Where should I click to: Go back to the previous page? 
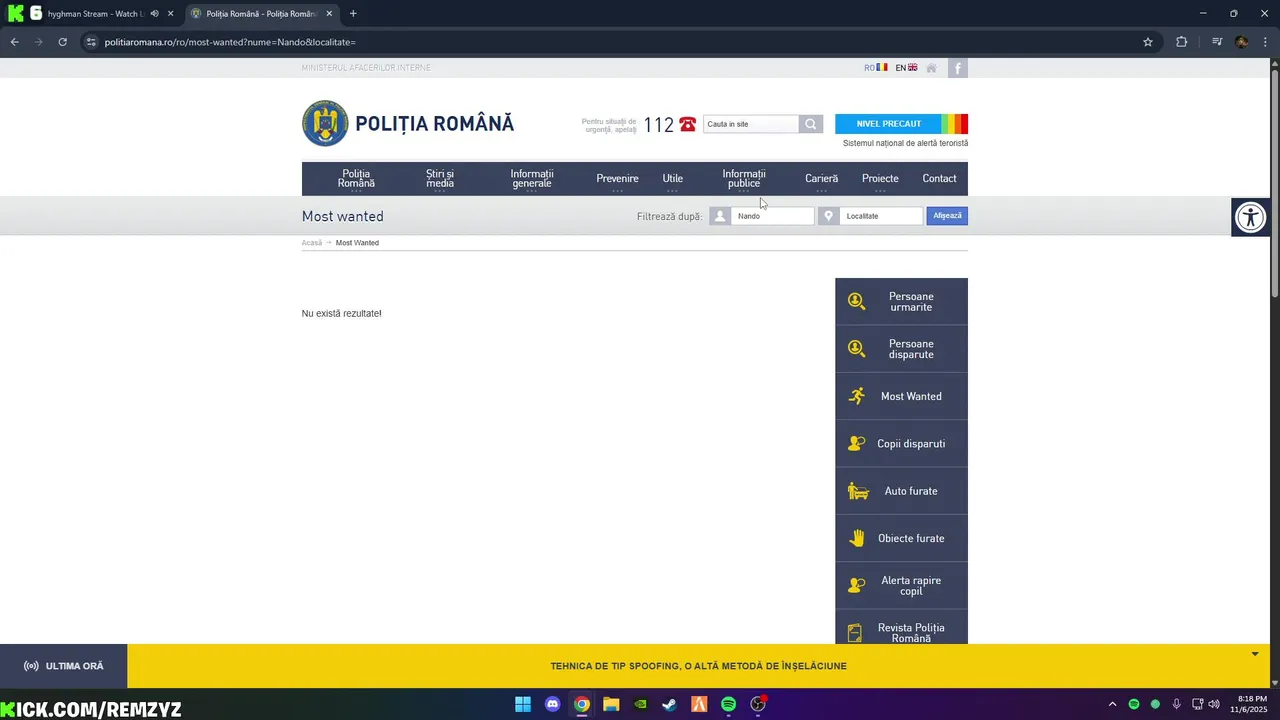pyautogui.click(x=15, y=42)
